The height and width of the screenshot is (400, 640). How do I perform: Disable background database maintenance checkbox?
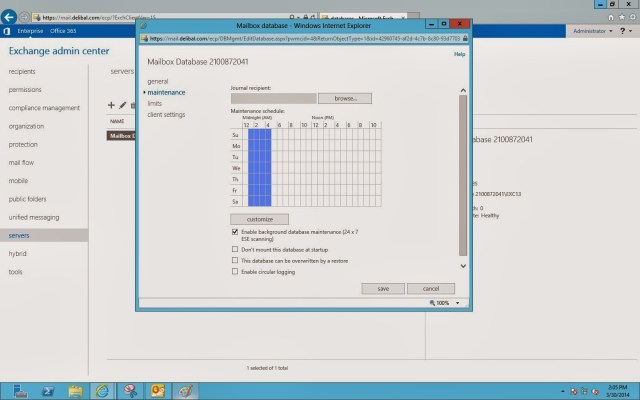coord(235,231)
